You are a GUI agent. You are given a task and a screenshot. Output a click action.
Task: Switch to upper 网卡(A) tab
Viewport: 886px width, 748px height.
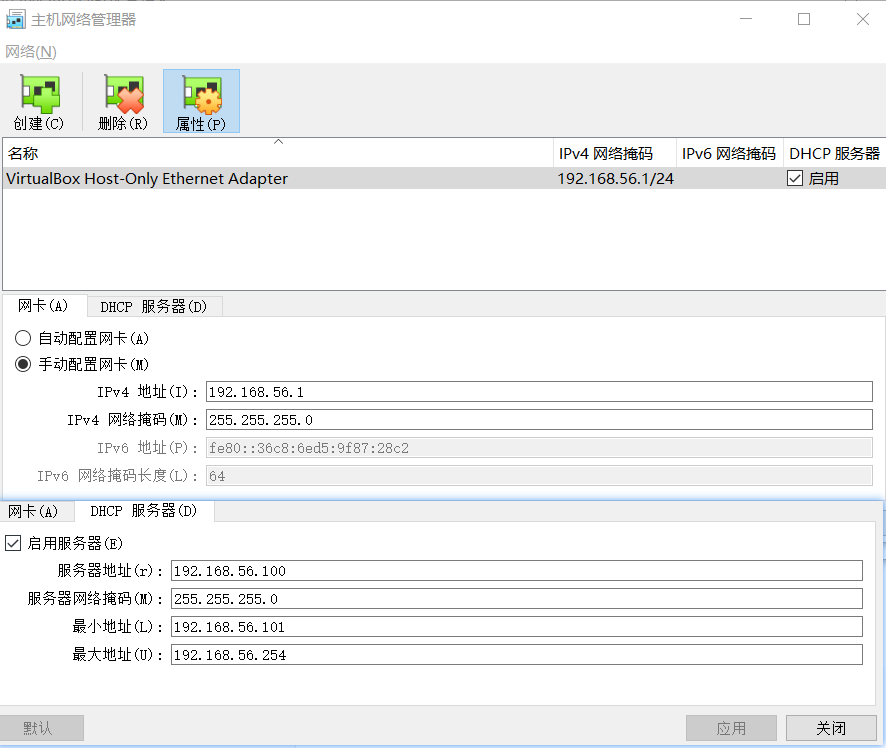tap(44, 306)
